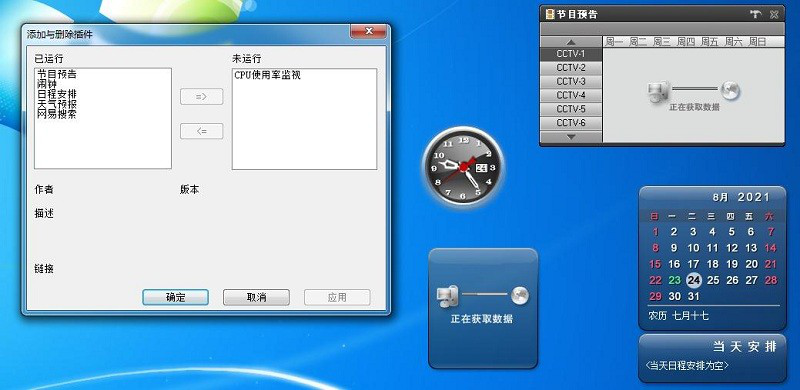Select CPU使用率监视 in the 未运行 list
The height and width of the screenshot is (390, 800).
(x=267, y=75)
